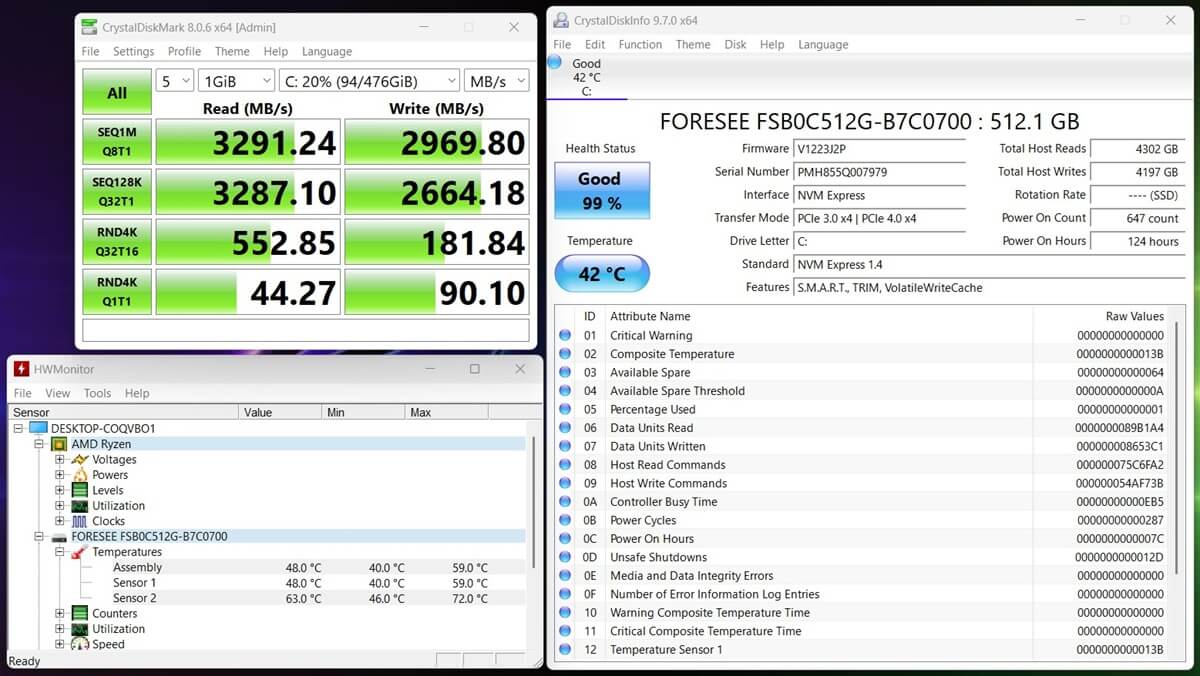Click the blue disk status orb above Good 42 °C

pyautogui.click(x=555, y=62)
